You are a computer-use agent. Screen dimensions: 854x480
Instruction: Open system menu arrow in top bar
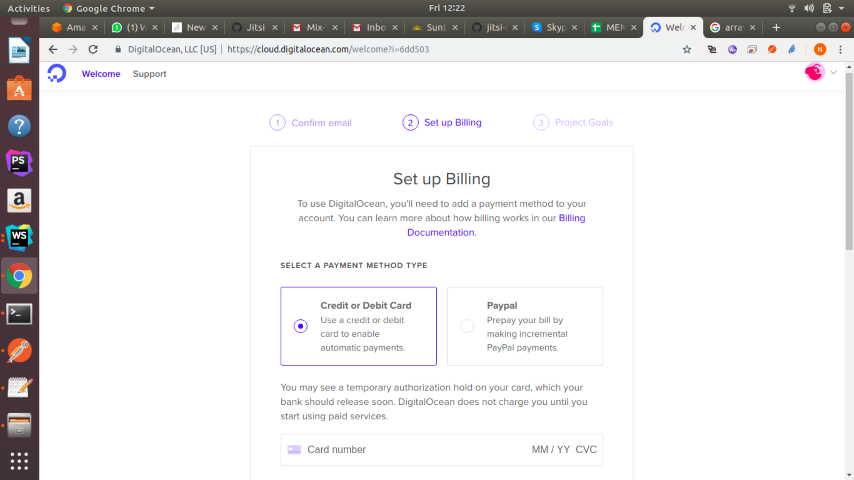click(841, 8)
